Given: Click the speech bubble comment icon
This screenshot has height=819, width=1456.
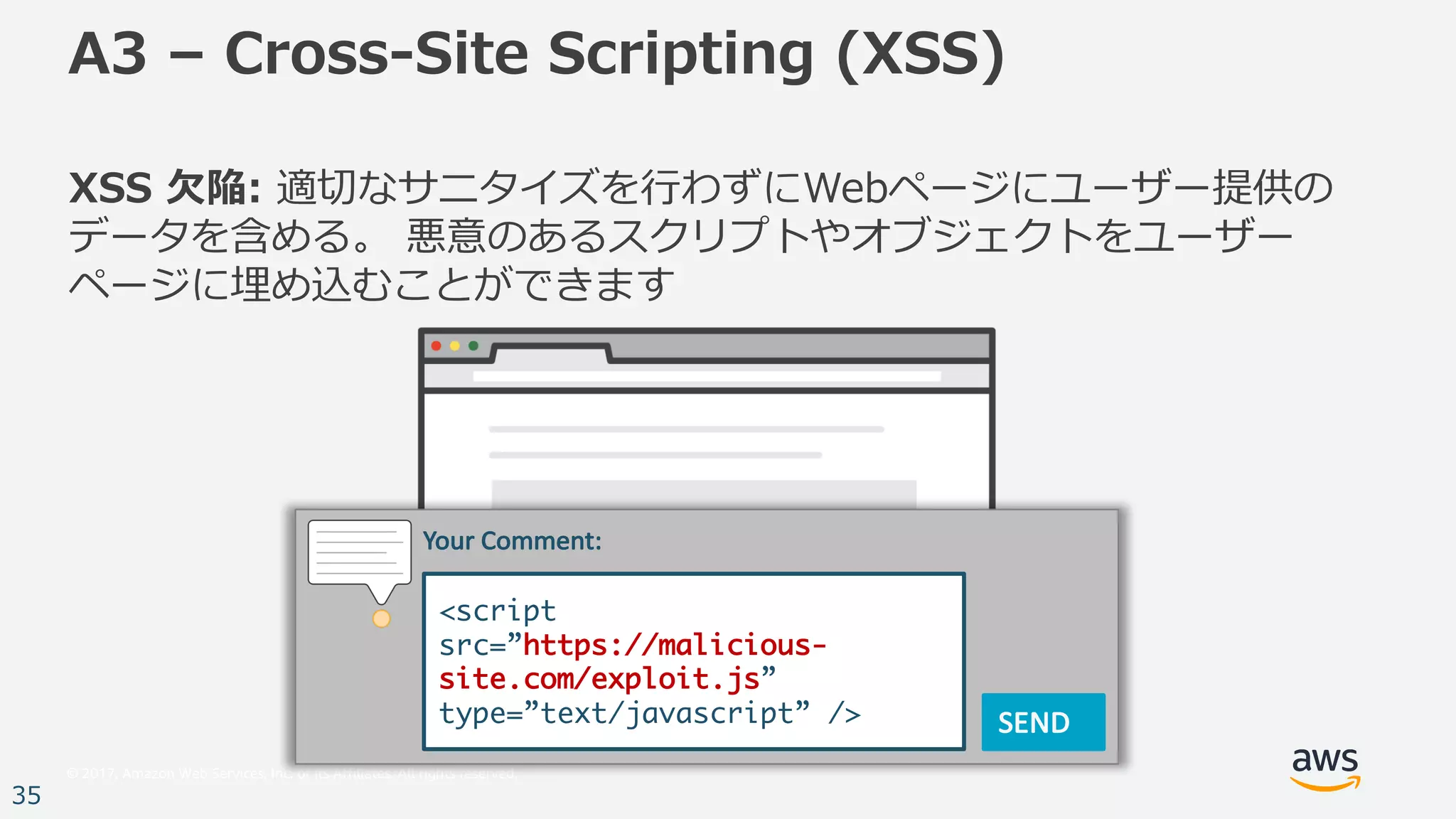Looking at the screenshot, I should point(360,562).
